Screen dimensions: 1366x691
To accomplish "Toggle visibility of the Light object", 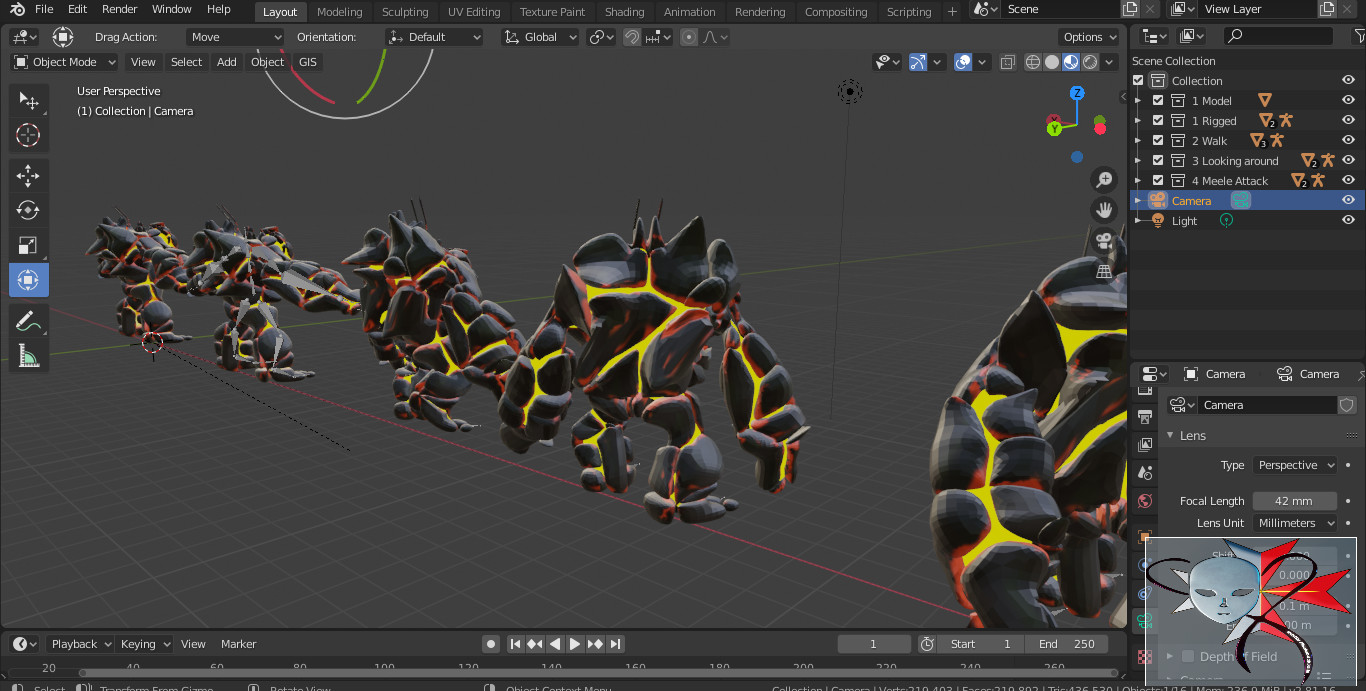I will point(1348,221).
